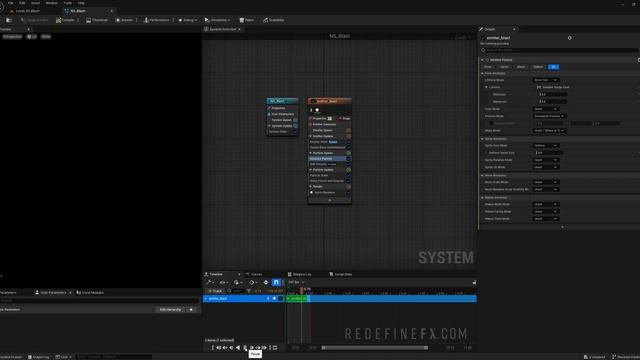Click the emitter node add button at bottom
The height and width of the screenshot is (360, 640).
pyautogui.click(x=330, y=200)
